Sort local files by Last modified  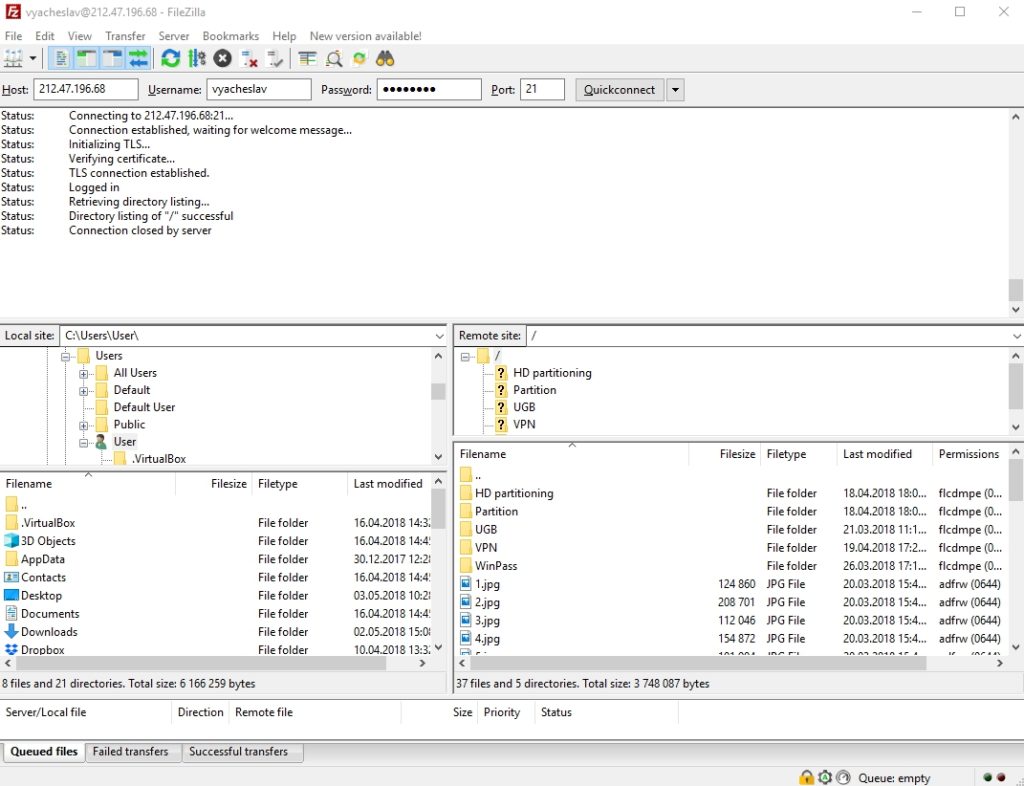tap(389, 484)
